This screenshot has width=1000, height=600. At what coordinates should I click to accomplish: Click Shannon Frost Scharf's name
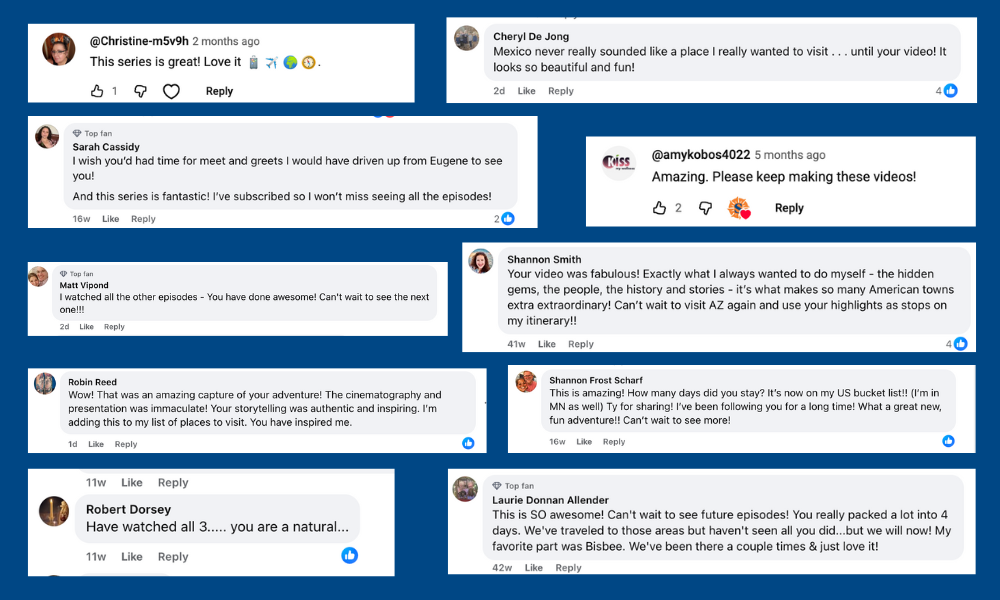(596, 380)
